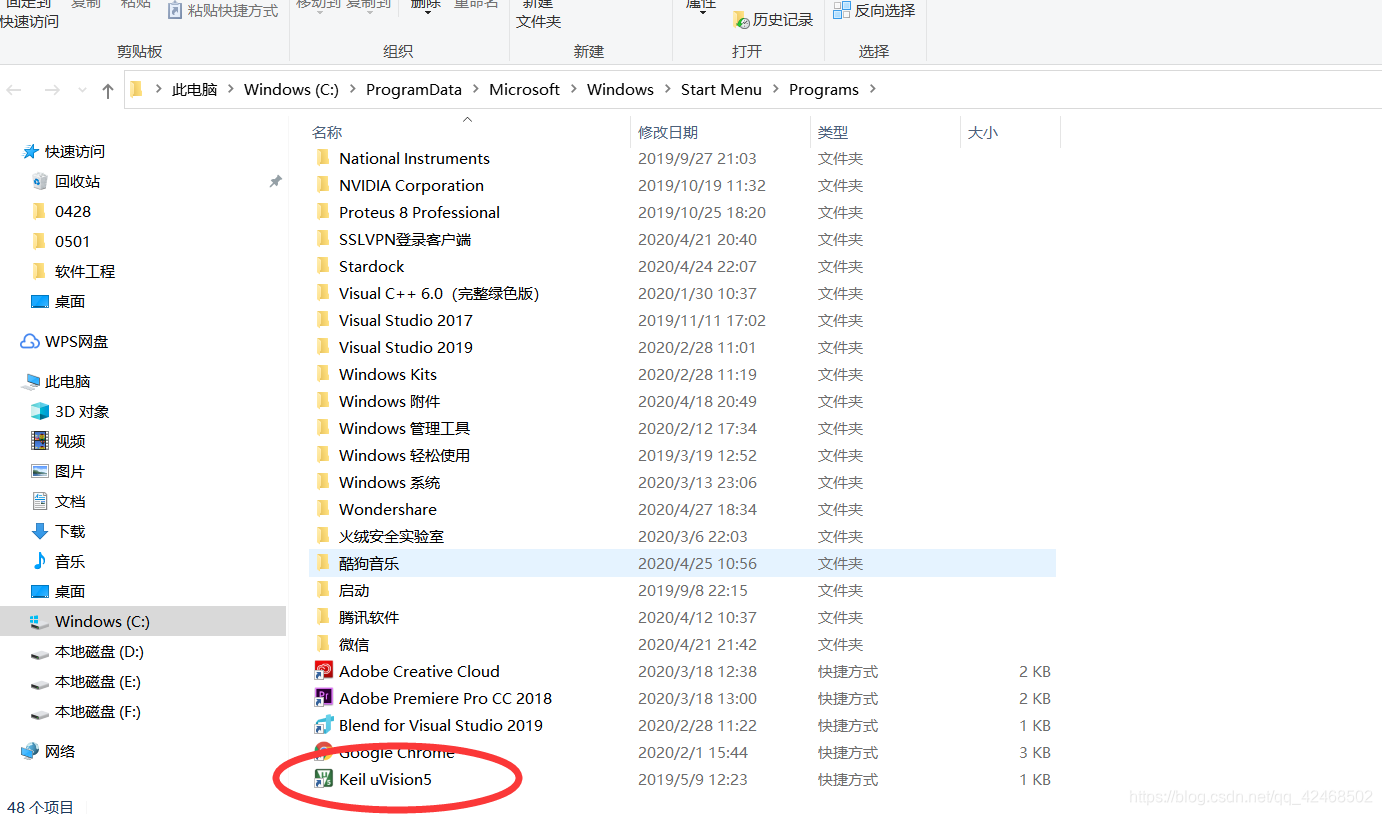The width and height of the screenshot is (1382, 815).
Task: Open 下载 in the sidebar
Action: point(58,531)
